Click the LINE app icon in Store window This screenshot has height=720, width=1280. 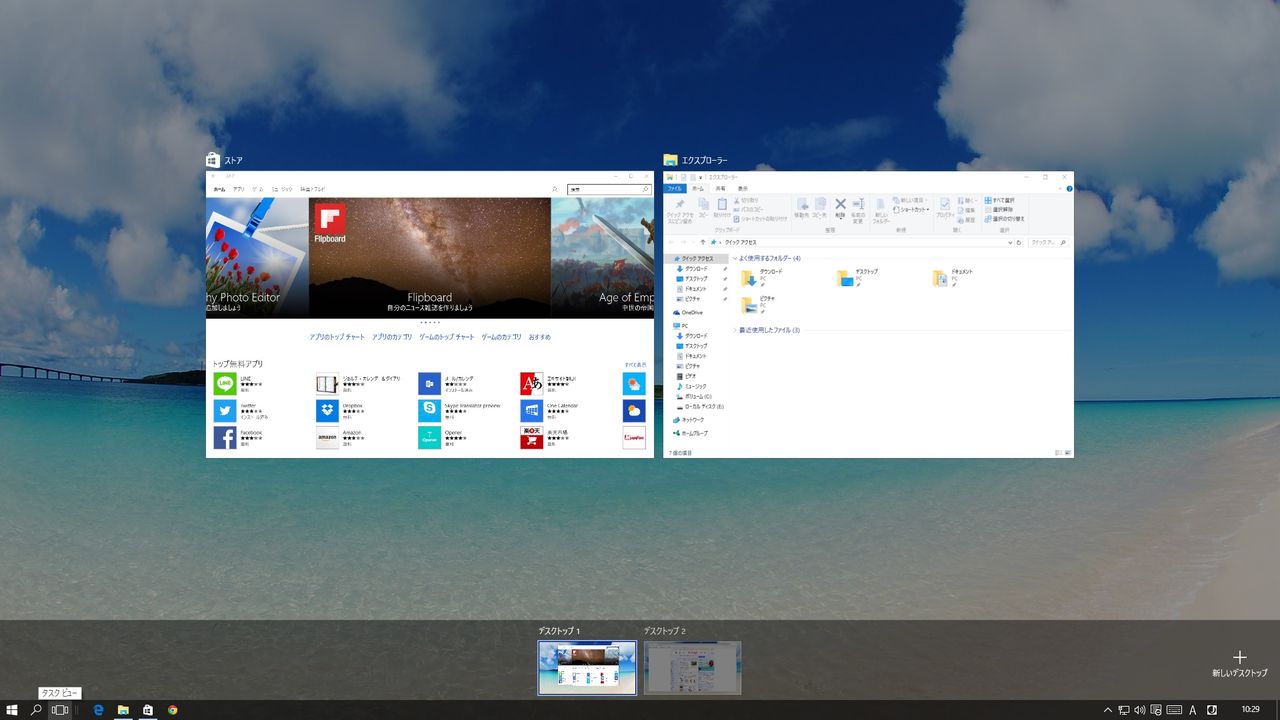point(225,384)
